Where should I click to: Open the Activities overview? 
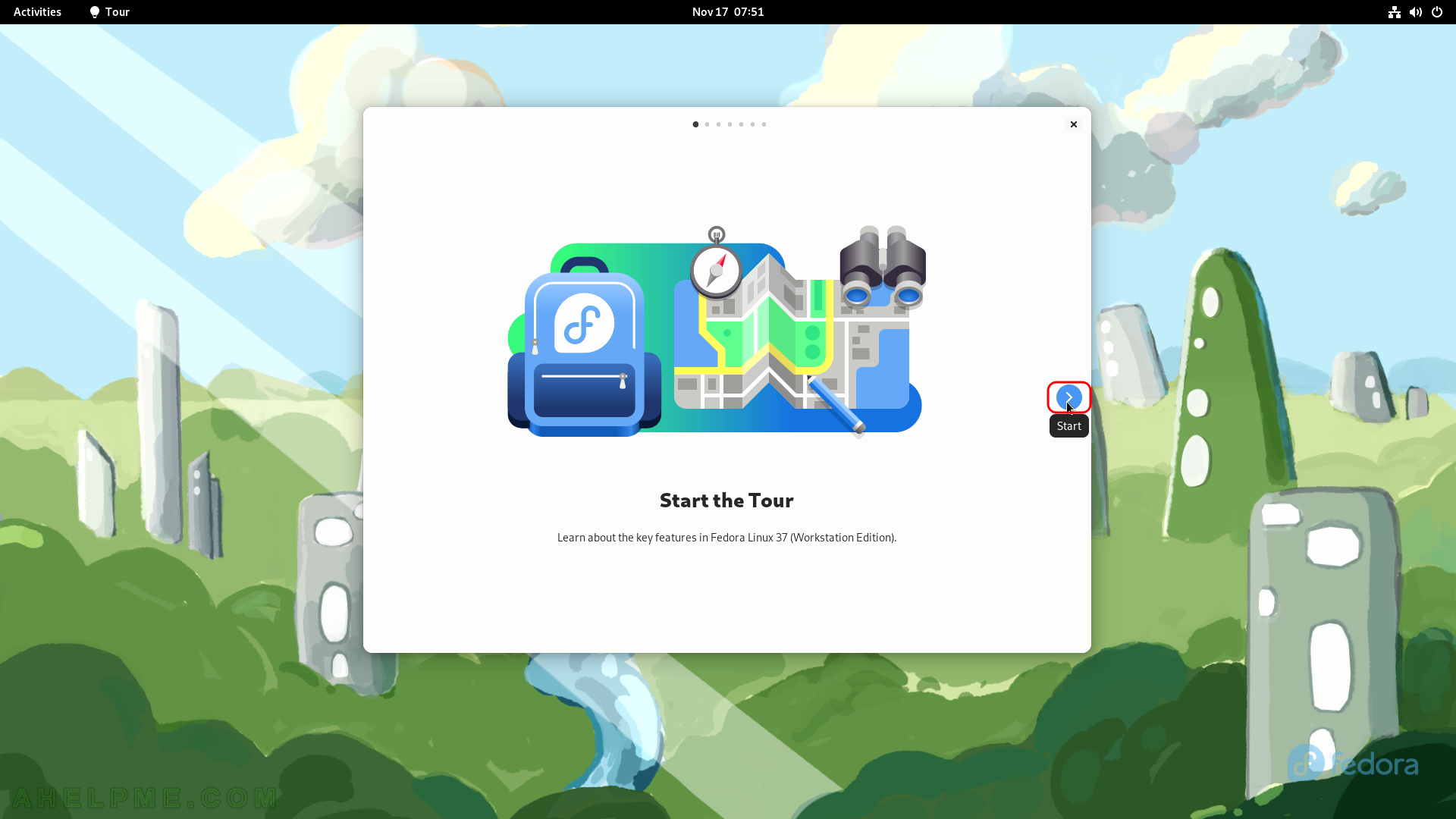[37, 12]
